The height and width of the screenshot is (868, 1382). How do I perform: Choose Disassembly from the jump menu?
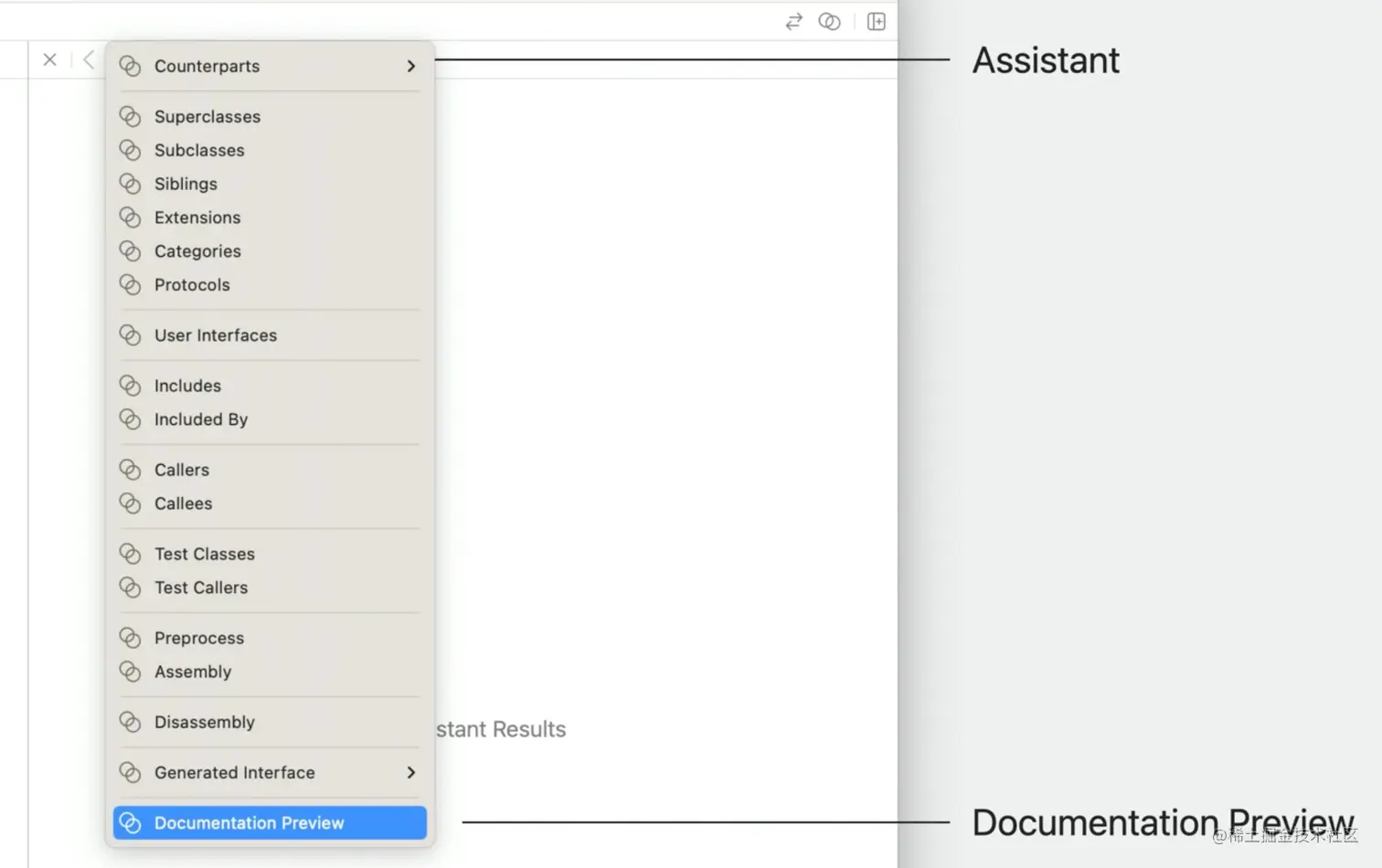coord(204,722)
